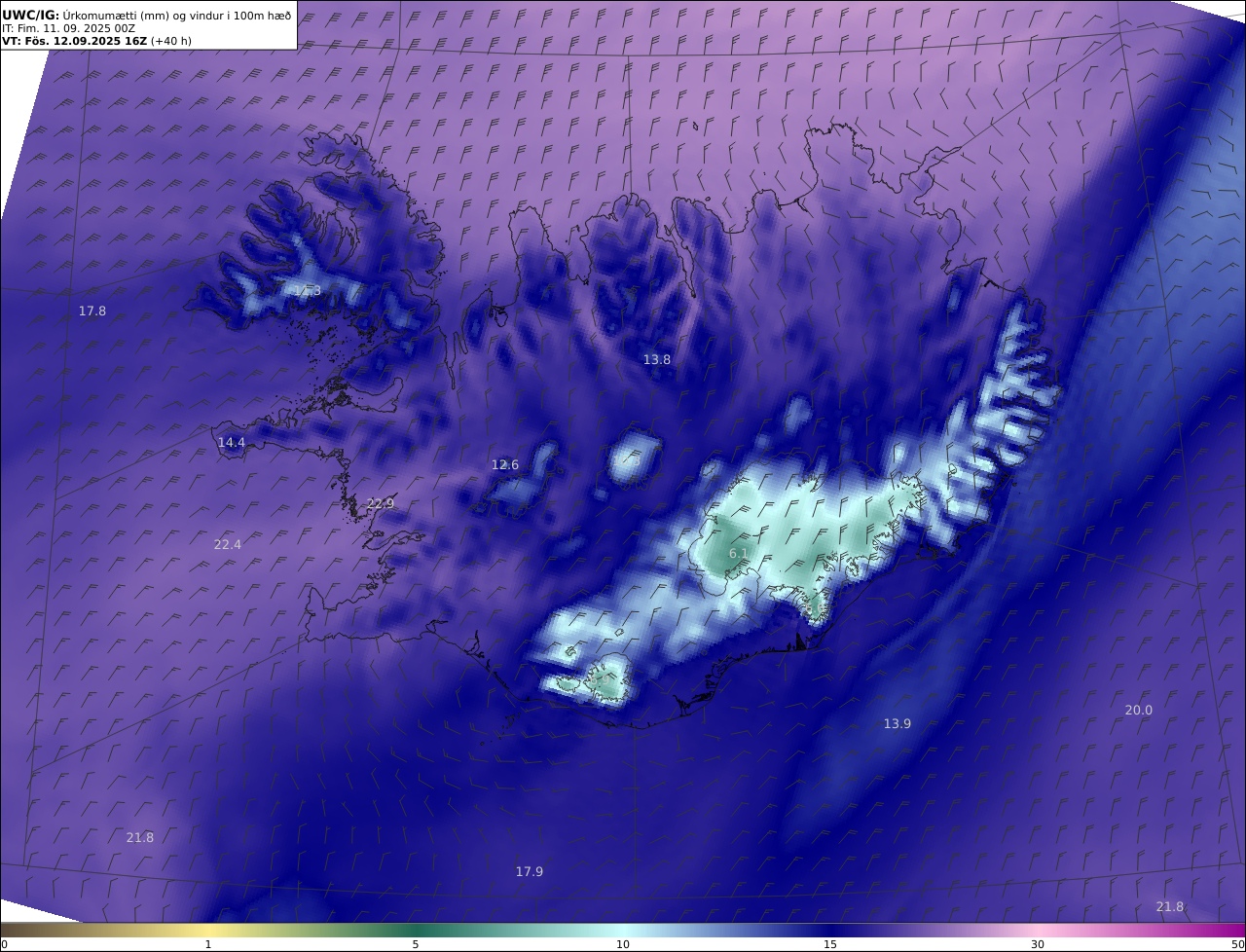The image size is (1246, 952).
Task: Click the 13.9 value southeast of Iceland
Action: pos(898,723)
